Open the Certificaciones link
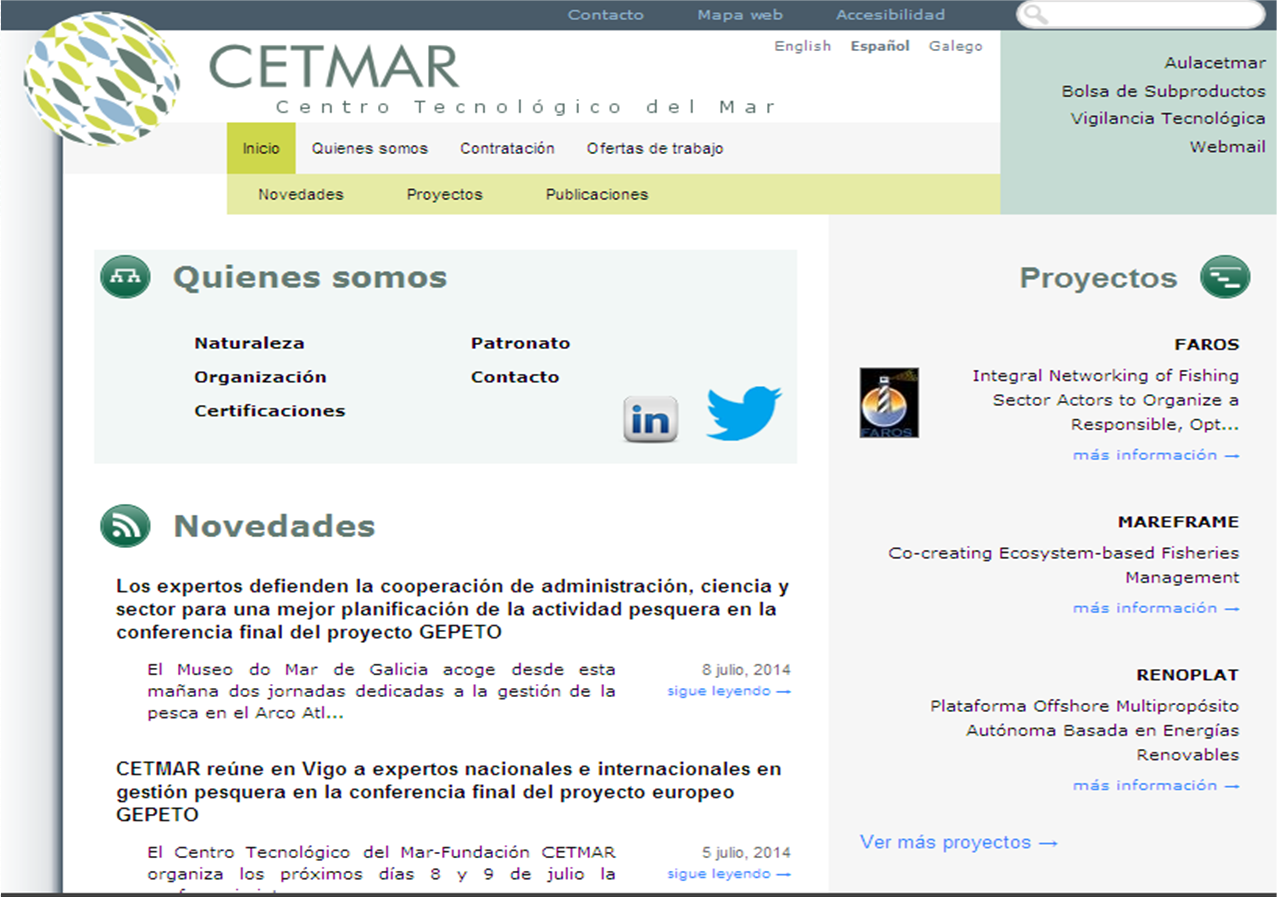The image size is (1277, 897). 269,411
